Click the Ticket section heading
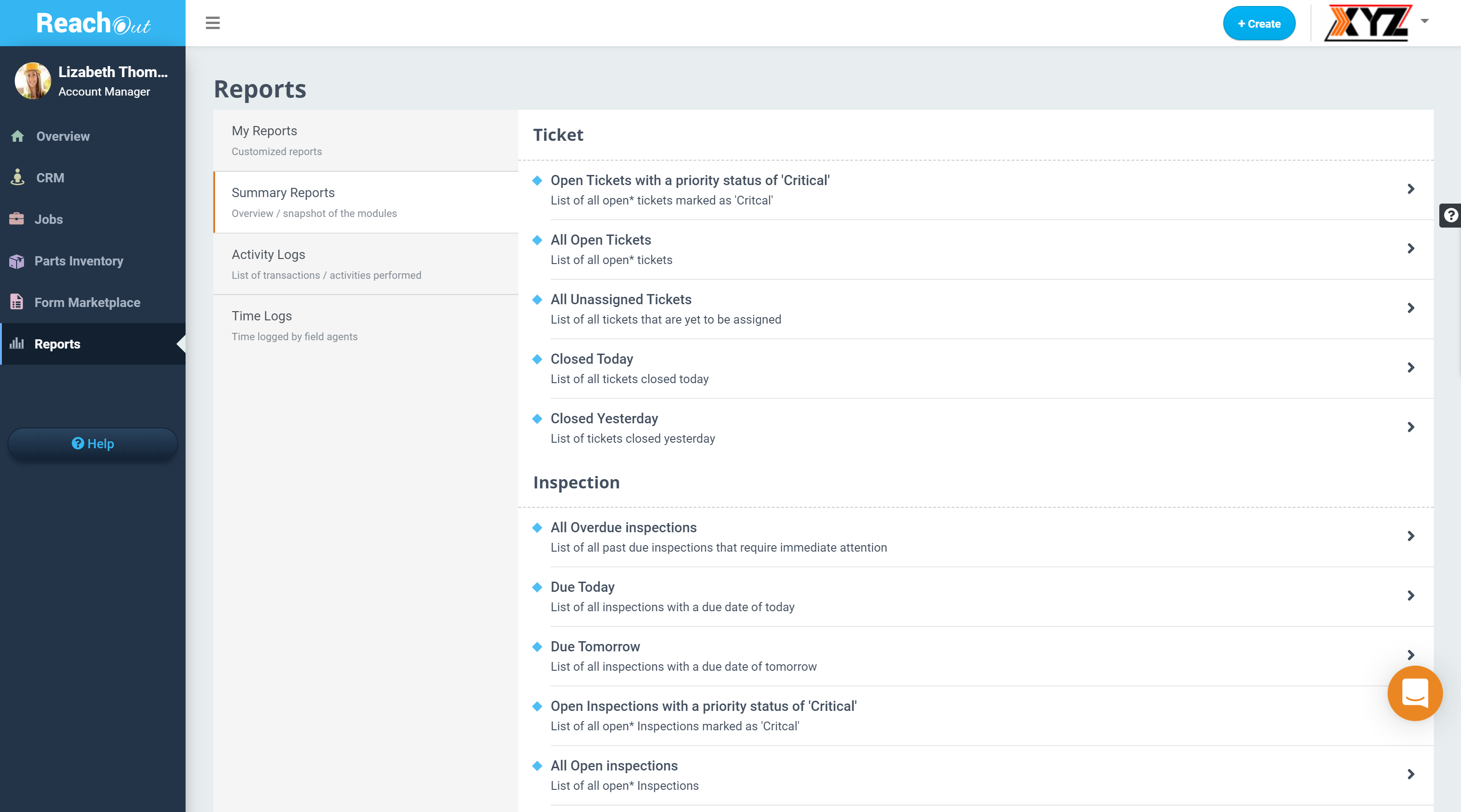Image resolution: width=1461 pixels, height=812 pixels. pos(558,135)
